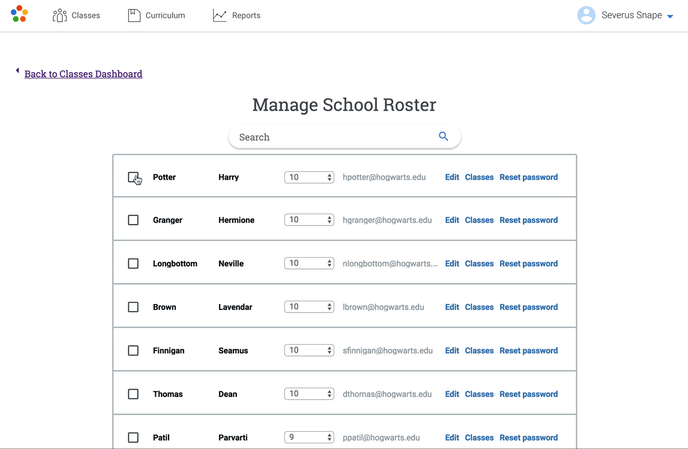The image size is (688, 449).
Task: Open Classes for Harry Potter
Action: pos(479,177)
